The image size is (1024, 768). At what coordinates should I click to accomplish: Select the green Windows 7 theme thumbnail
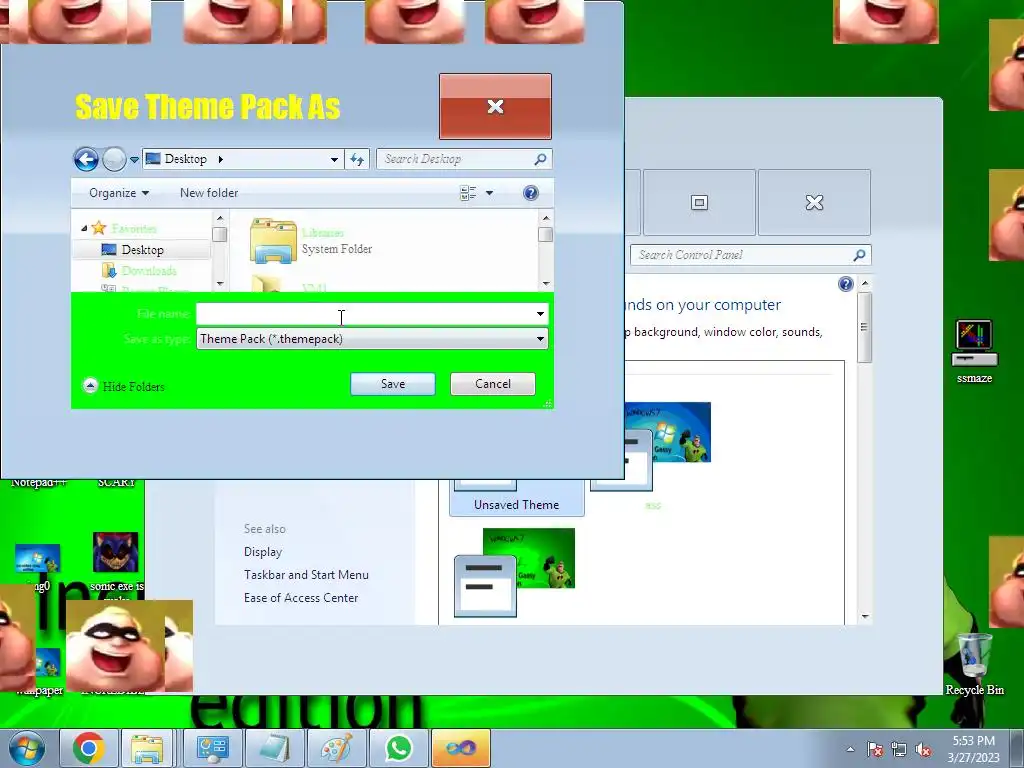click(x=515, y=572)
